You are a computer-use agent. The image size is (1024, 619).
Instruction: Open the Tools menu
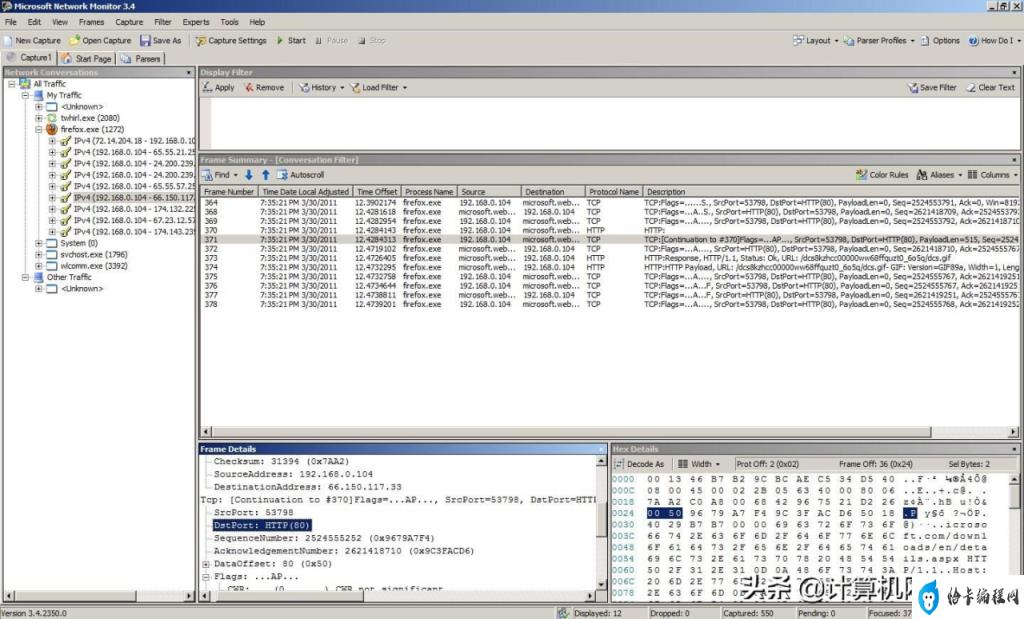pyautogui.click(x=229, y=22)
